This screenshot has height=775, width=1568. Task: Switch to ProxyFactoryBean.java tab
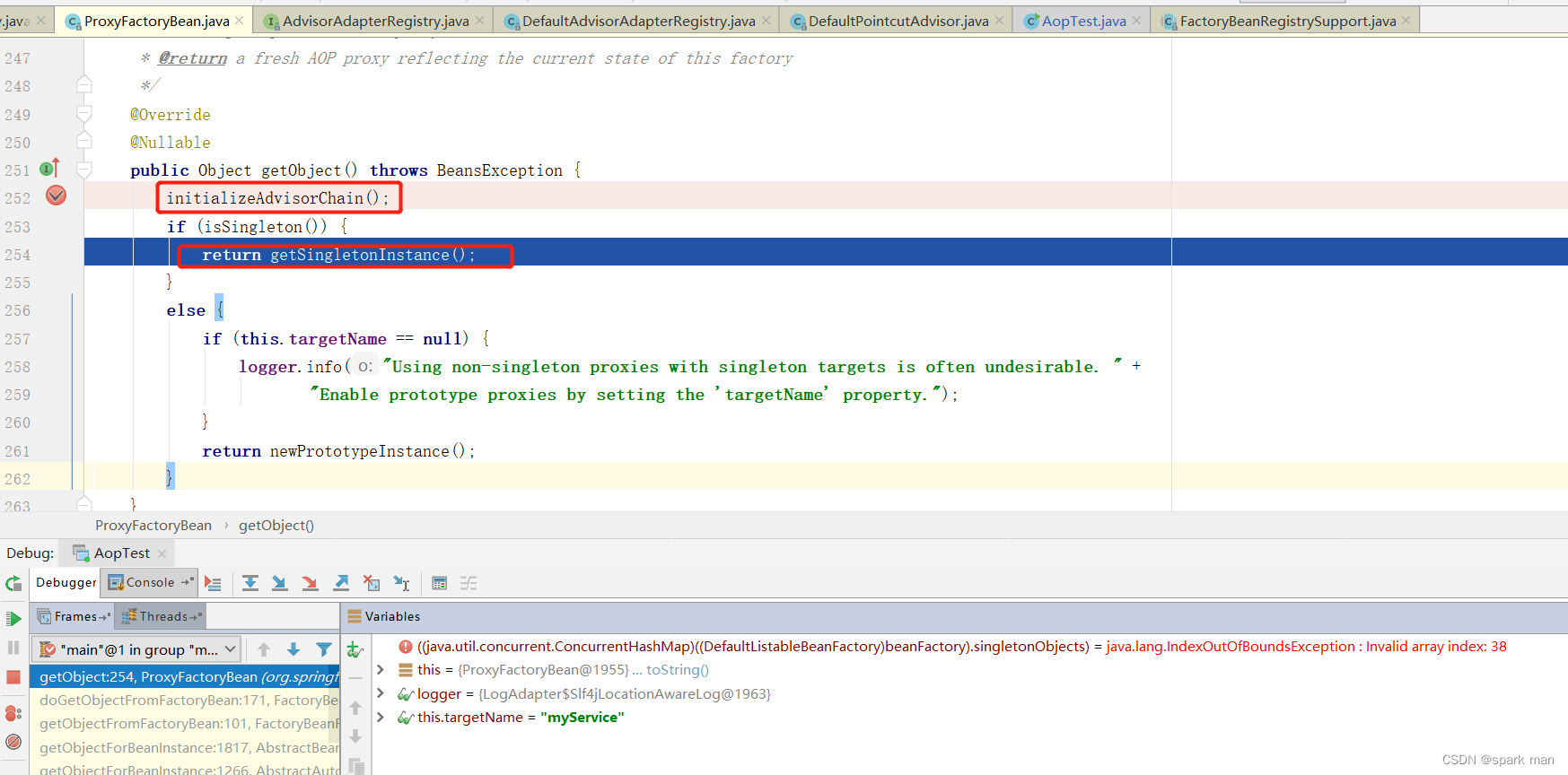coord(156,21)
